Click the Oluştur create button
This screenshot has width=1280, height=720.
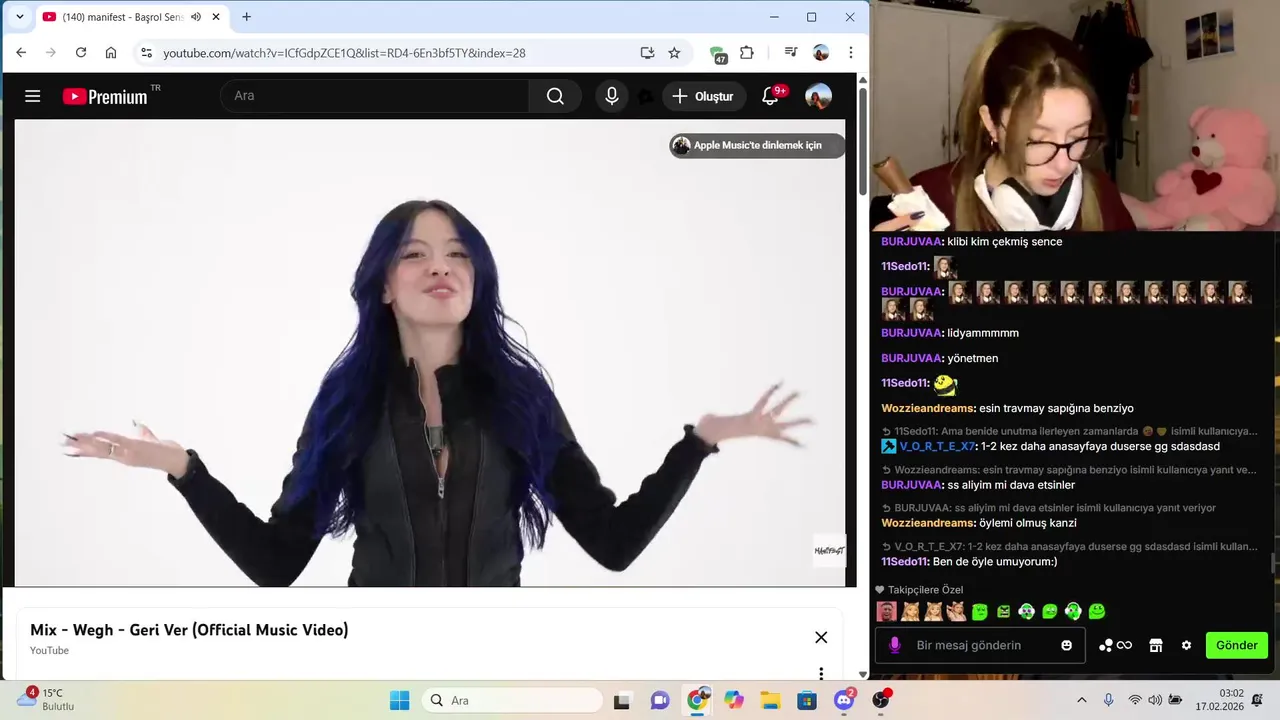pos(704,96)
